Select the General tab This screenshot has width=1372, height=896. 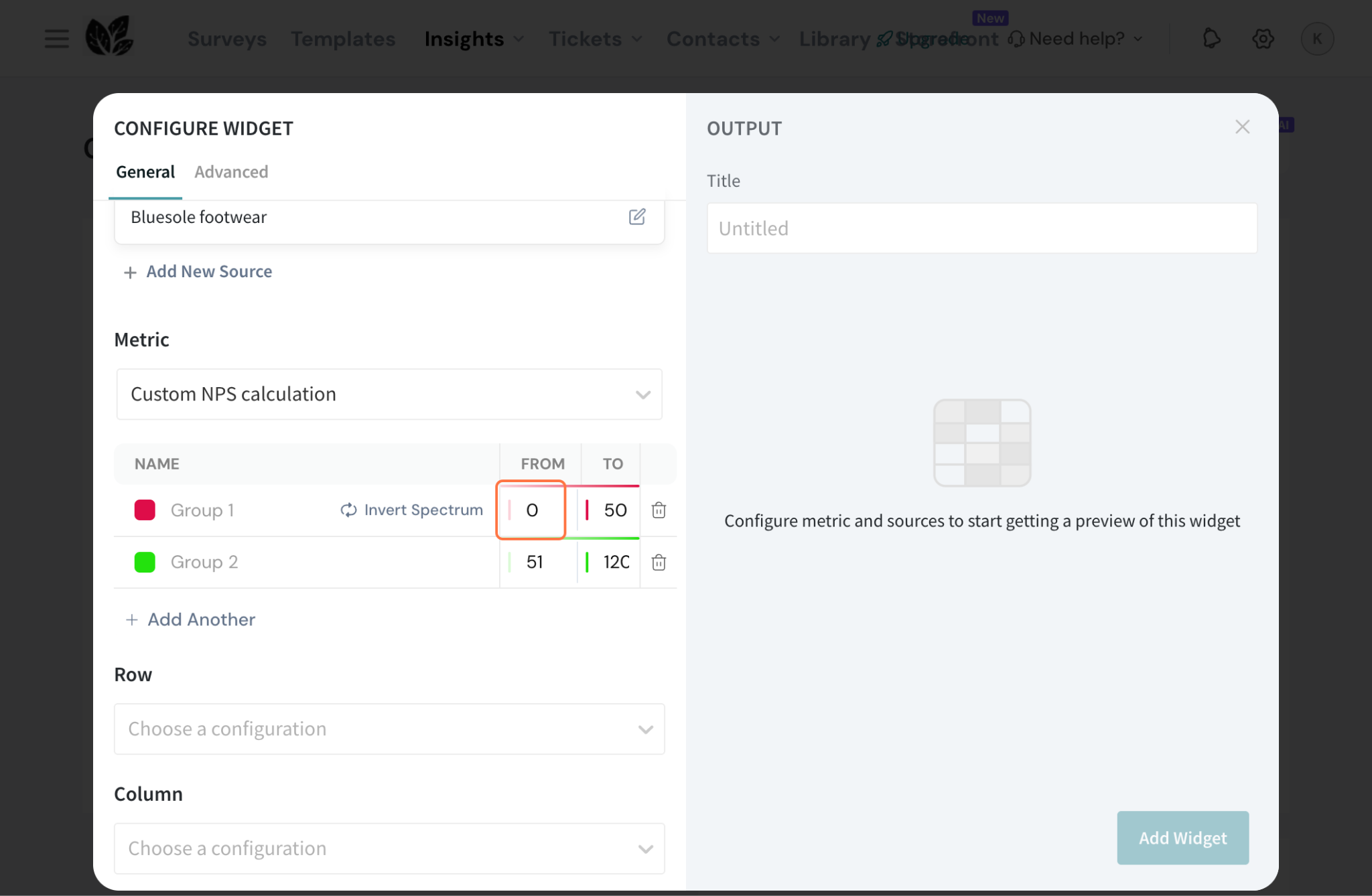(145, 172)
